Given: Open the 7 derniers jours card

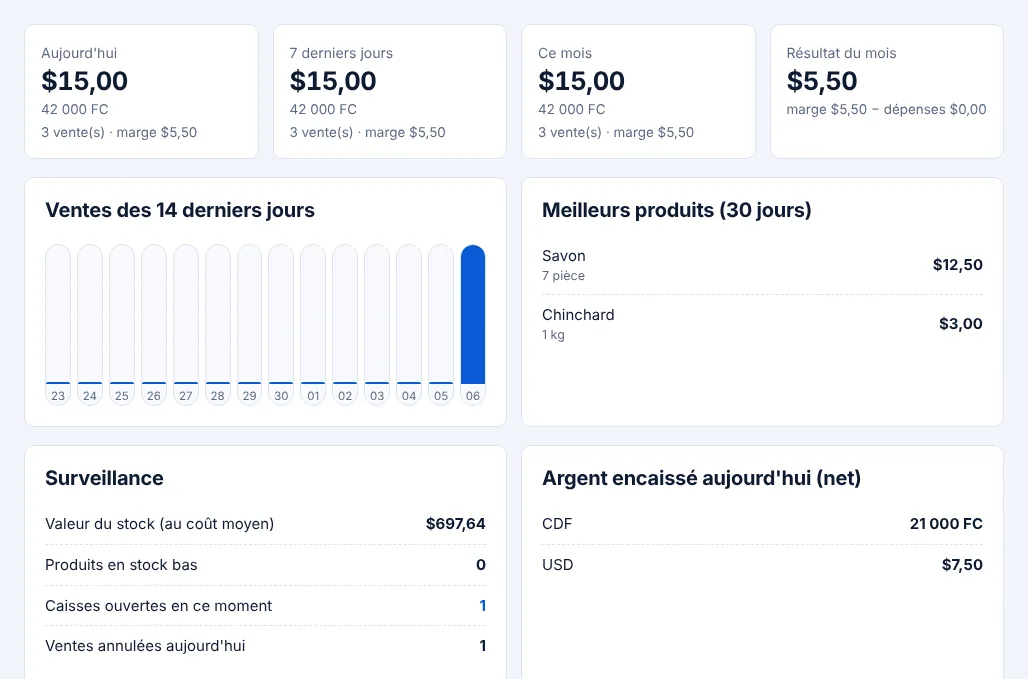Looking at the screenshot, I should [390, 92].
